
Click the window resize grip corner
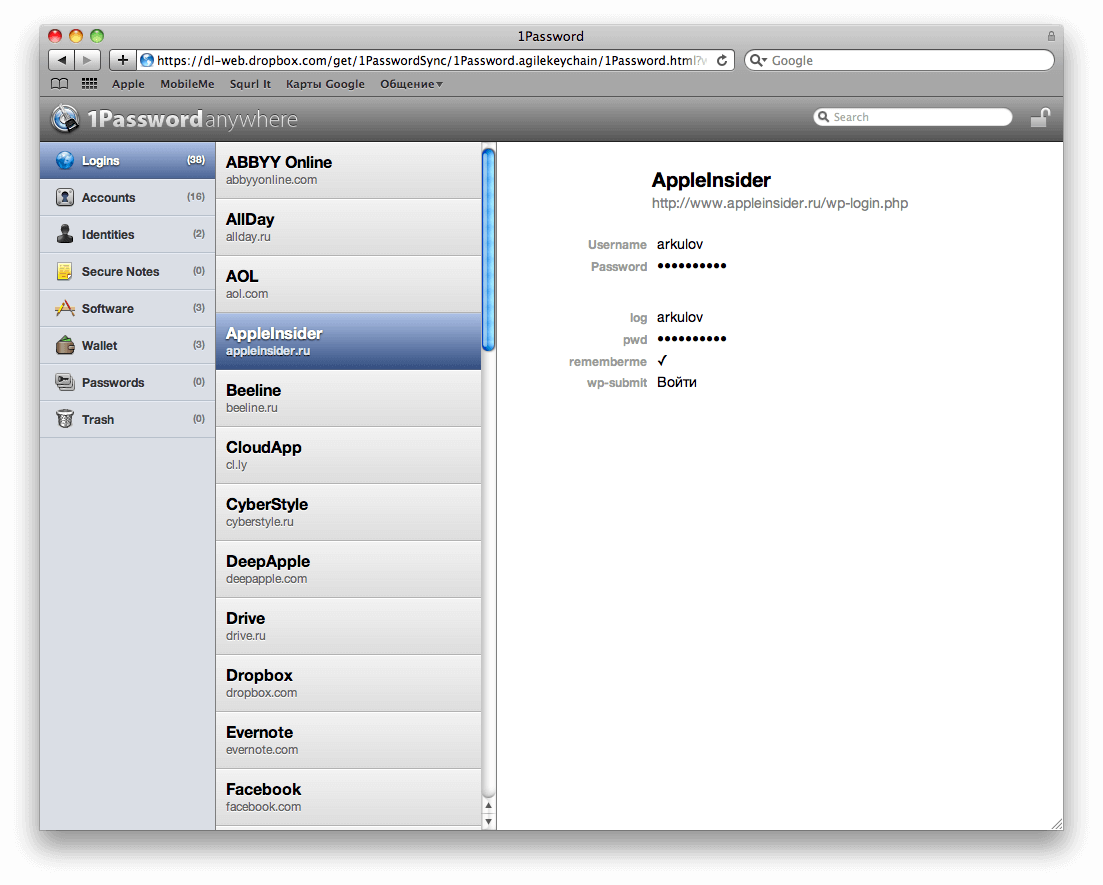pos(1057,824)
